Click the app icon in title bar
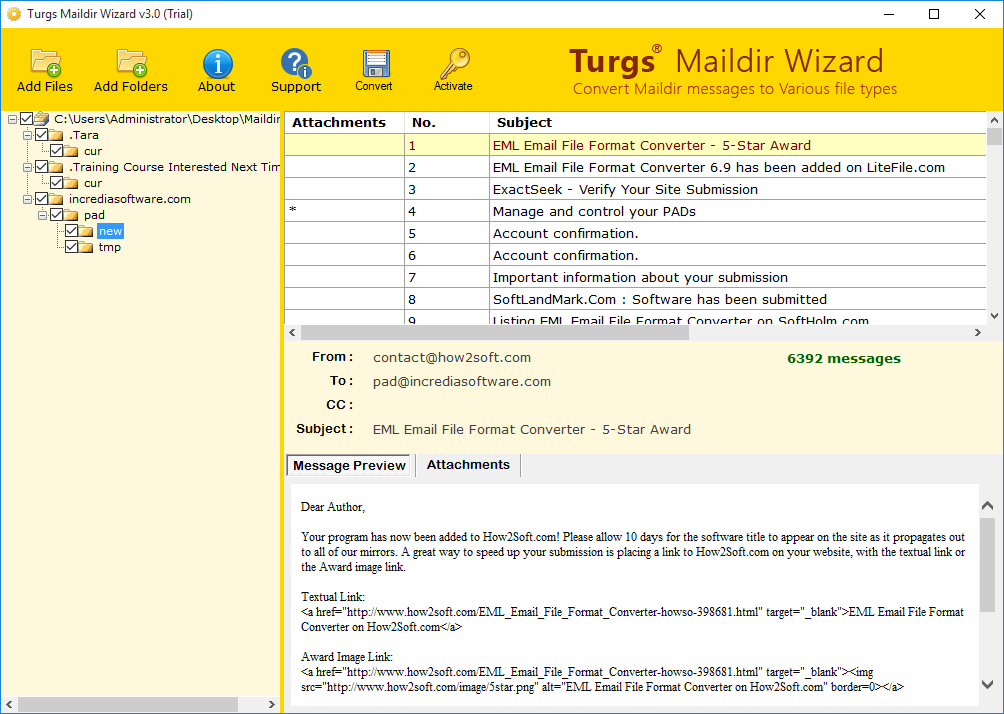This screenshot has width=1004, height=714. tap(13, 13)
